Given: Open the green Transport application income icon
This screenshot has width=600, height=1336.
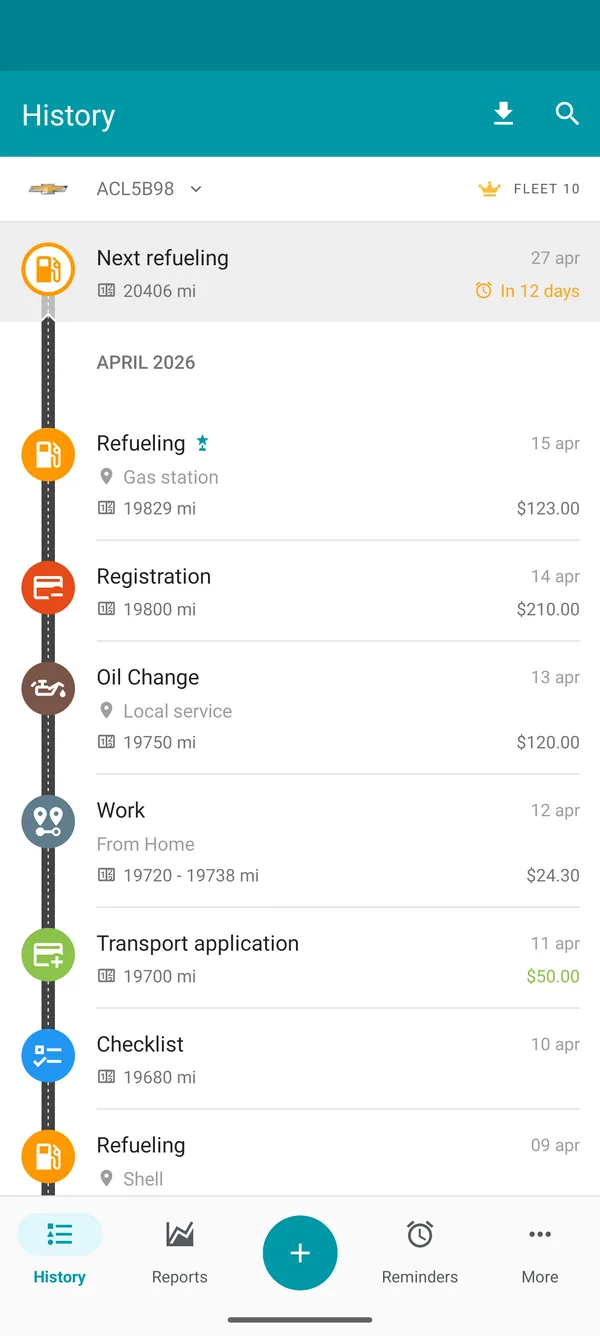Looking at the screenshot, I should pyautogui.click(x=47, y=955).
